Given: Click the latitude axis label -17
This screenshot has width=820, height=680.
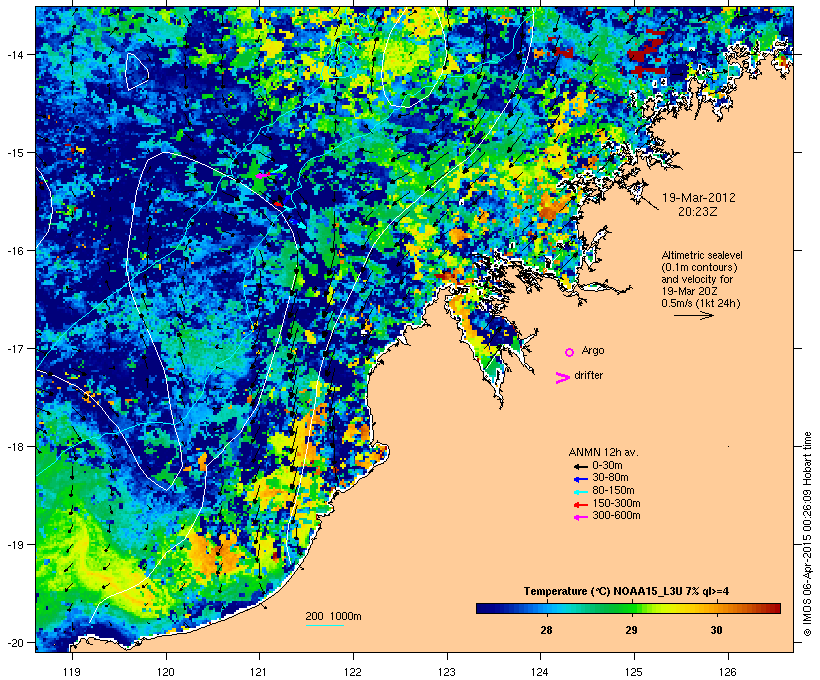Looking at the screenshot, I should pyautogui.click(x=14, y=348).
